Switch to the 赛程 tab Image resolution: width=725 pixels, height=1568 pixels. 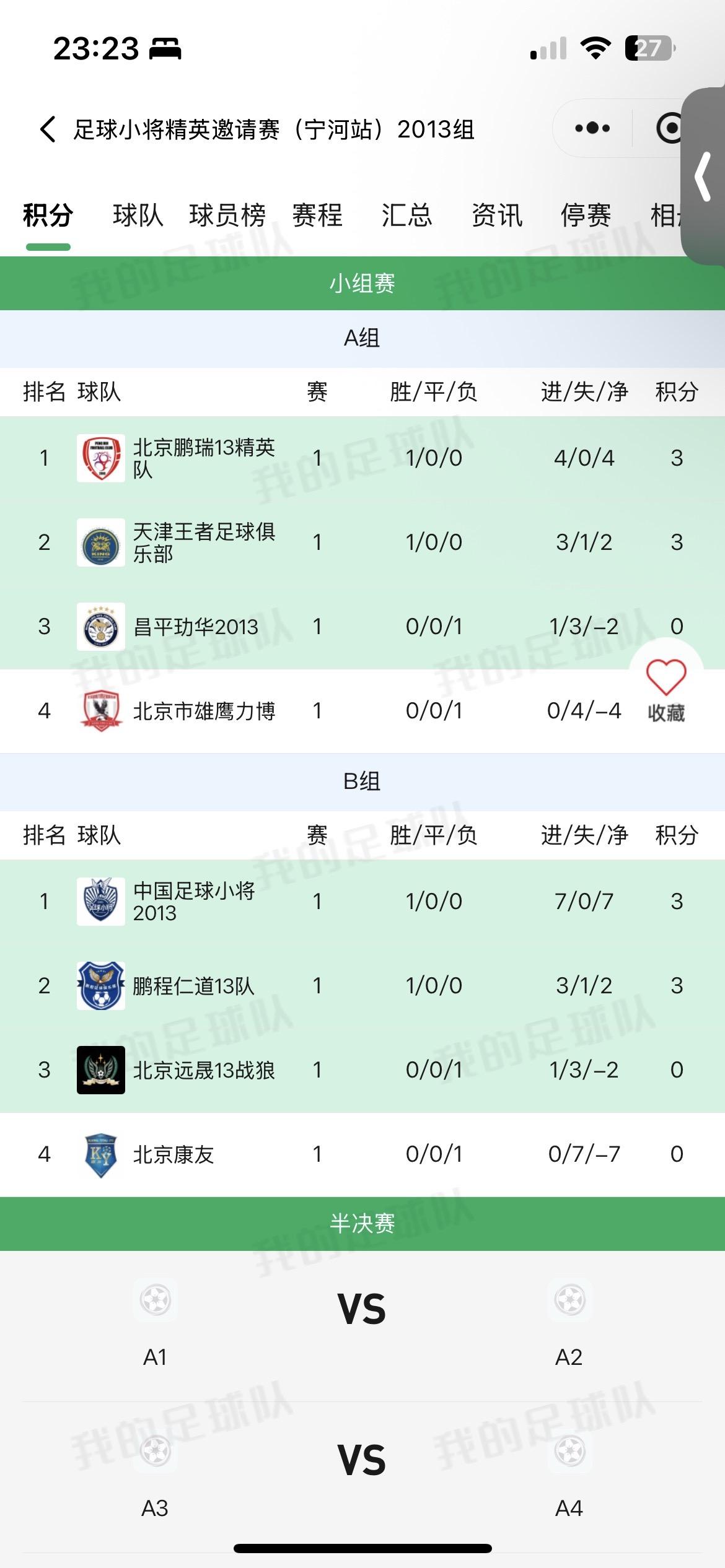(x=317, y=216)
